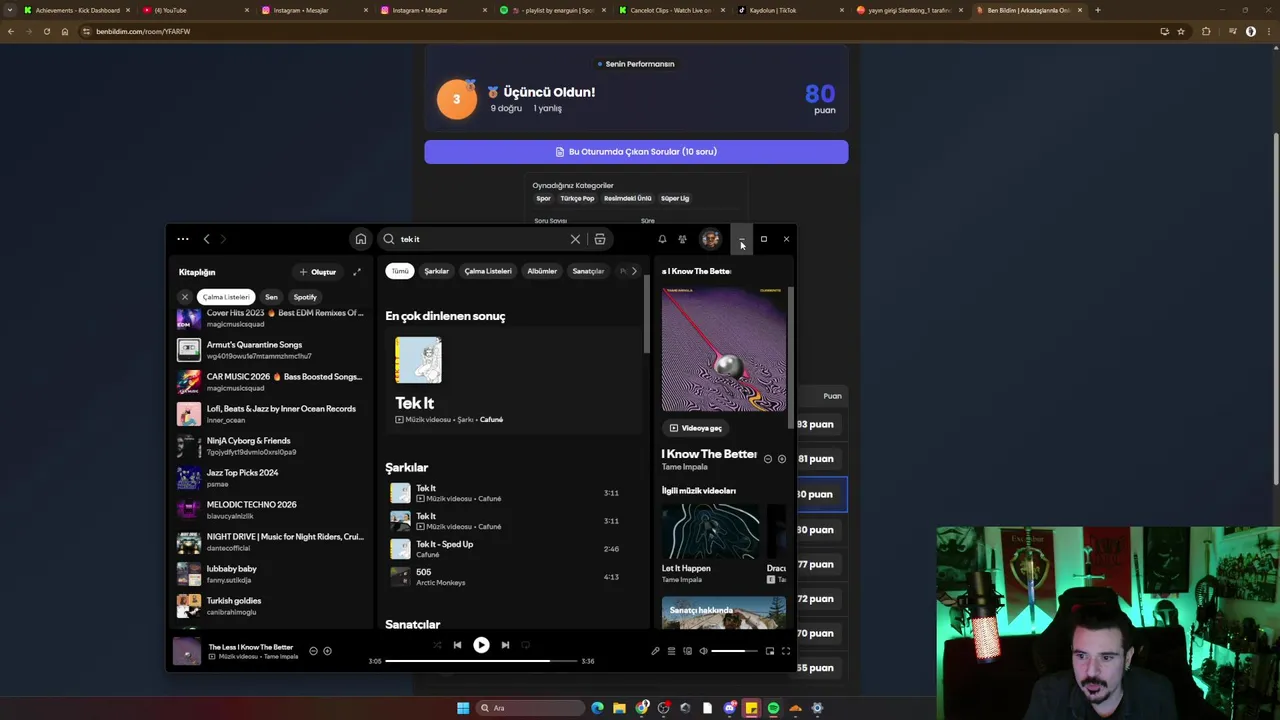
Task: Open Armut's Quarantine Songs playlist
Action: click(x=271, y=349)
